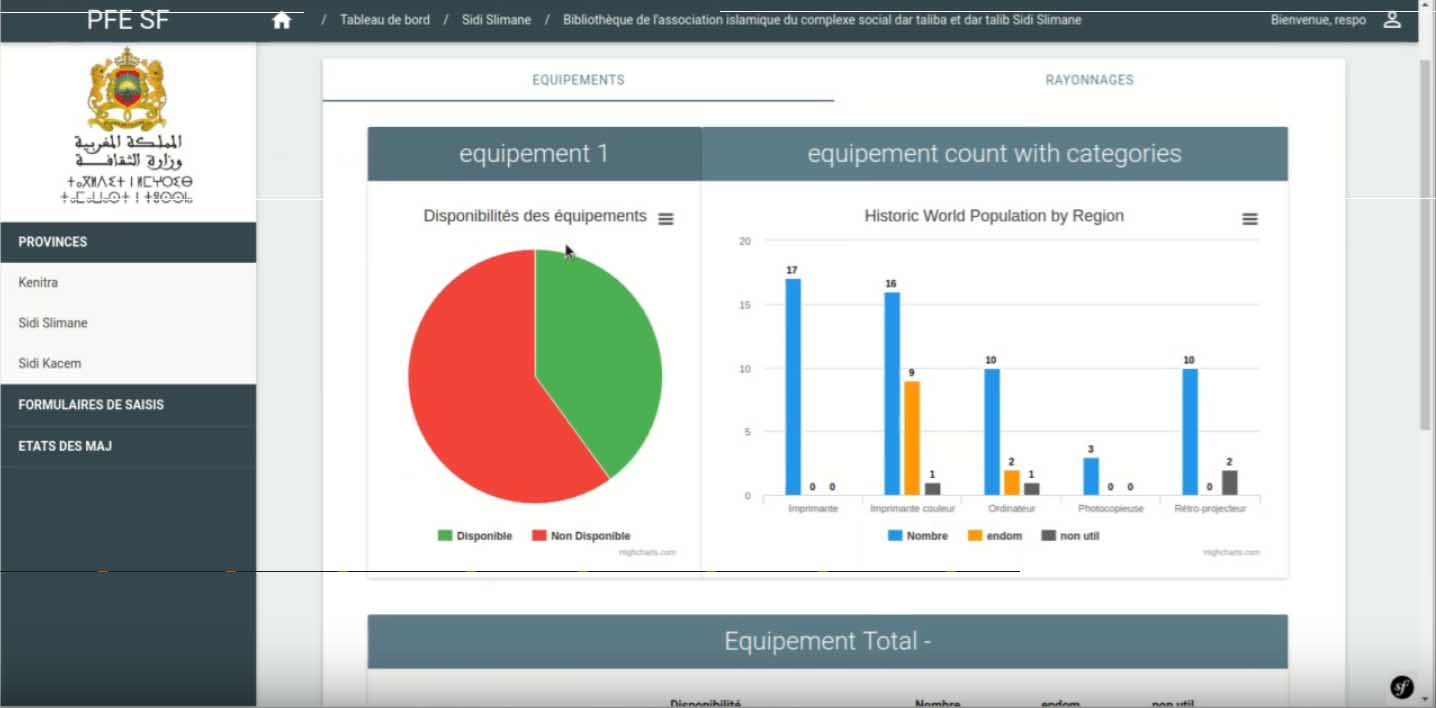This screenshot has height=708, width=1436.
Task: Open Kenitra province link
Action: pos(38,283)
